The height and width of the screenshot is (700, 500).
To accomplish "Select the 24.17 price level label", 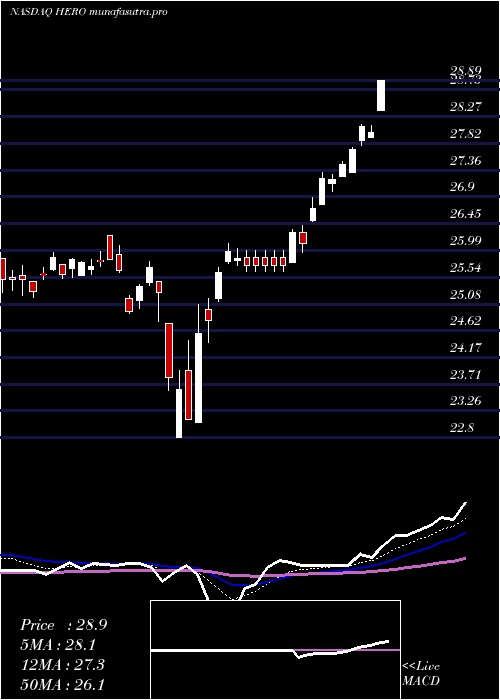I will [x=465, y=347].
